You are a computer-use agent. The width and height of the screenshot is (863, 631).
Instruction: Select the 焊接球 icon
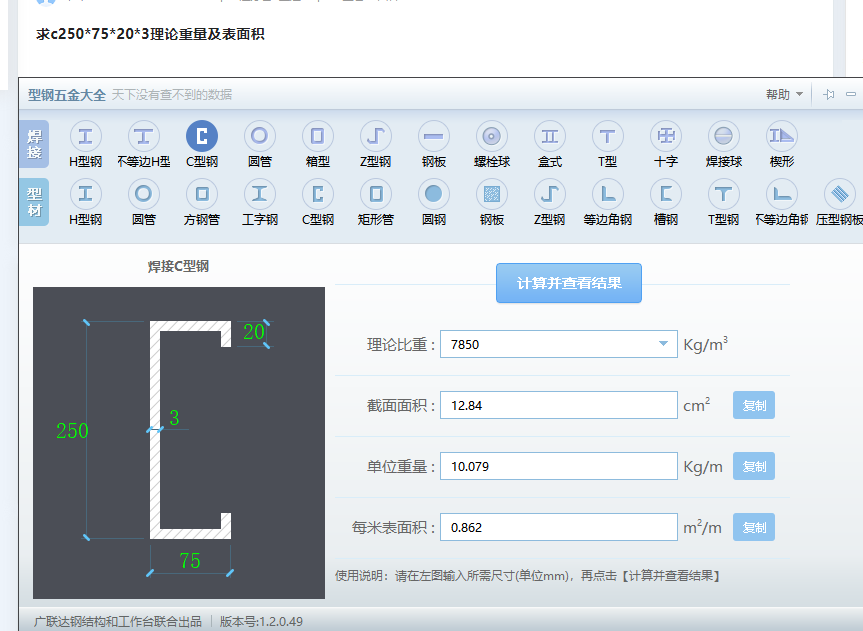coord(722,140)
